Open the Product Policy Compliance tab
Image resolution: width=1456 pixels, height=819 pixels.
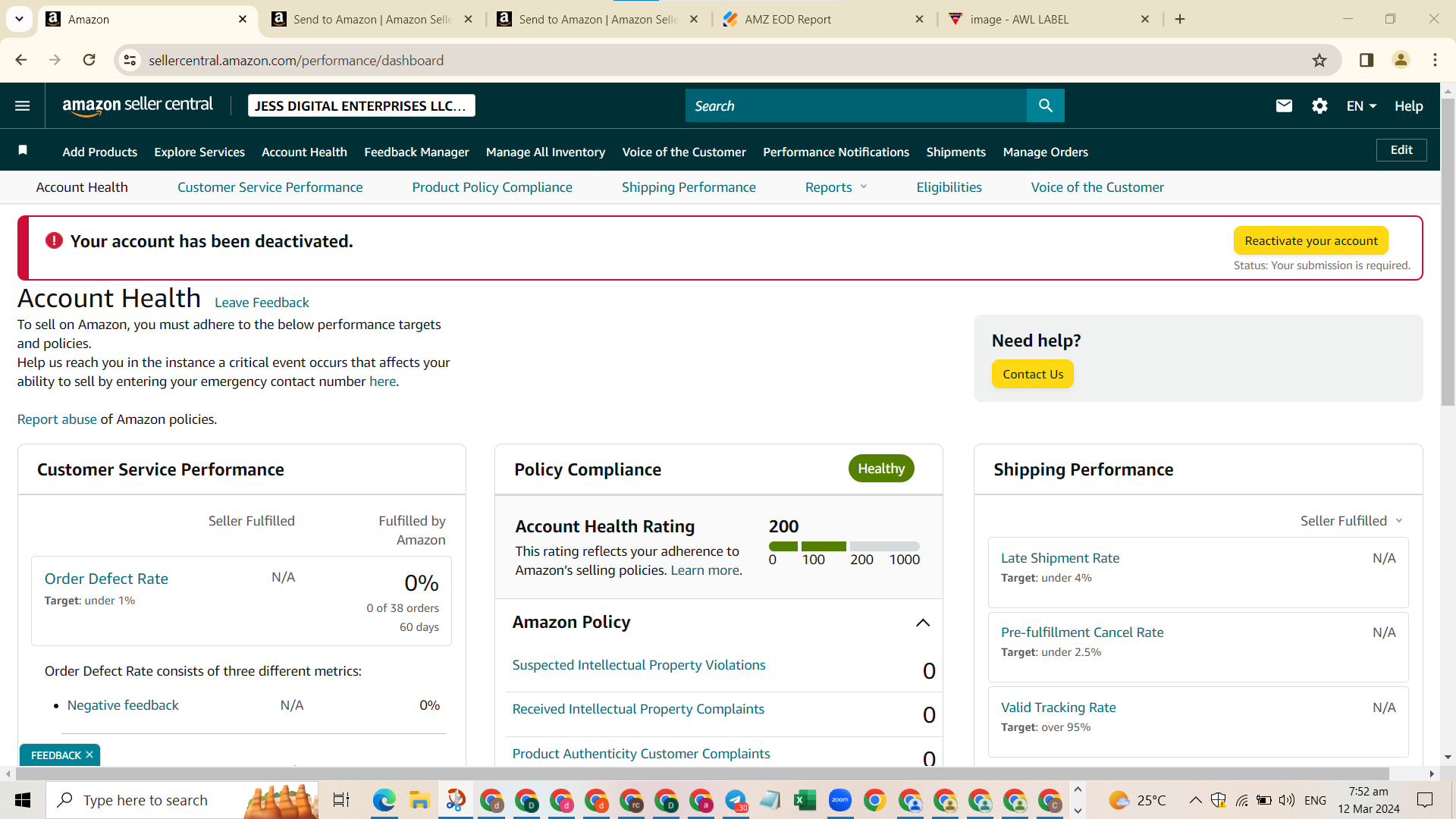coord(492,187)
